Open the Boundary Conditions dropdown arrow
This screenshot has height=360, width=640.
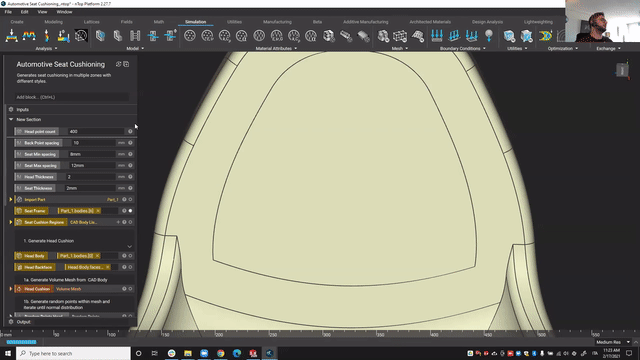click(x=484, y=49)
